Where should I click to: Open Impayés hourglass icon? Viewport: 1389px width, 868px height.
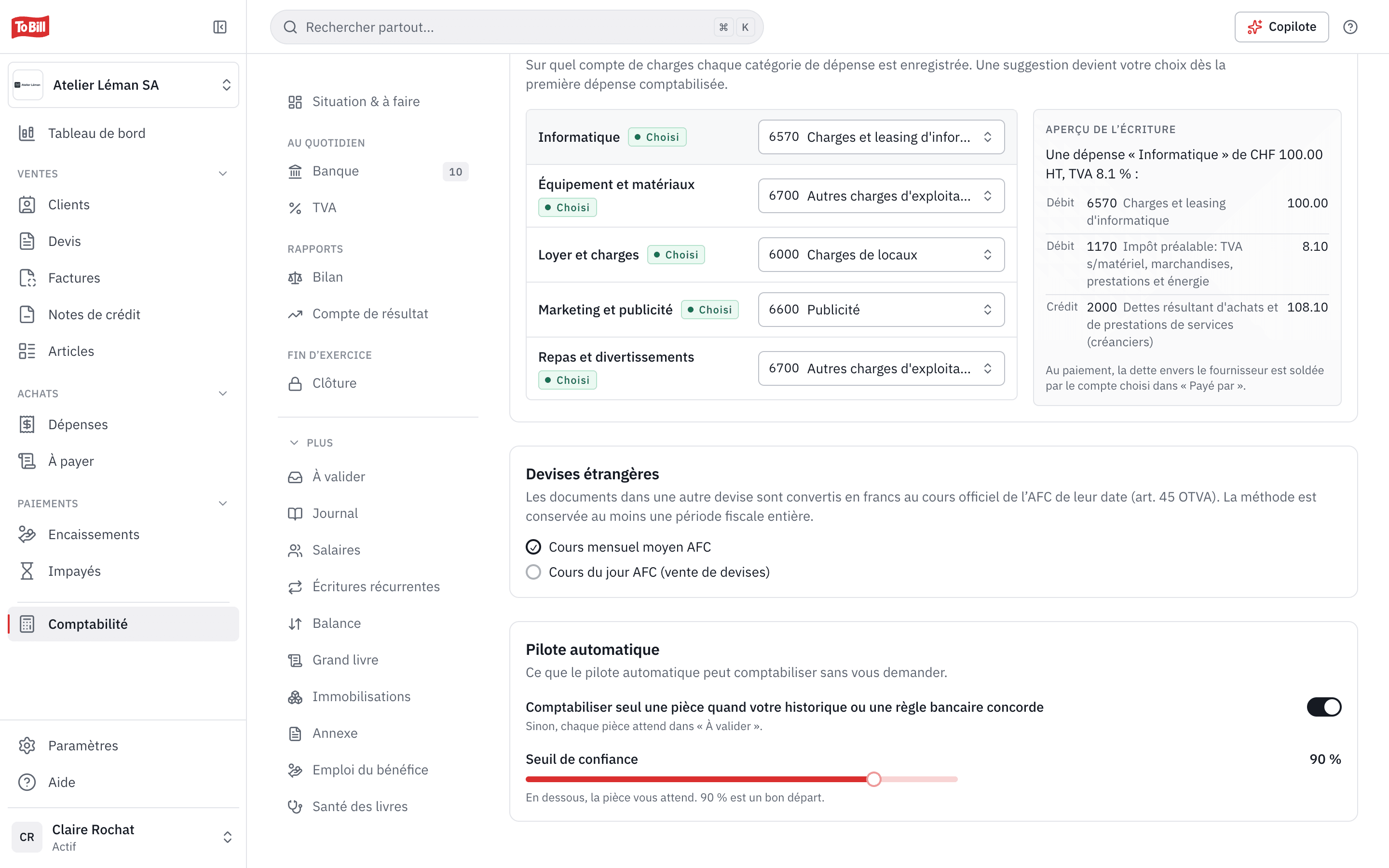tap(27, 571)
